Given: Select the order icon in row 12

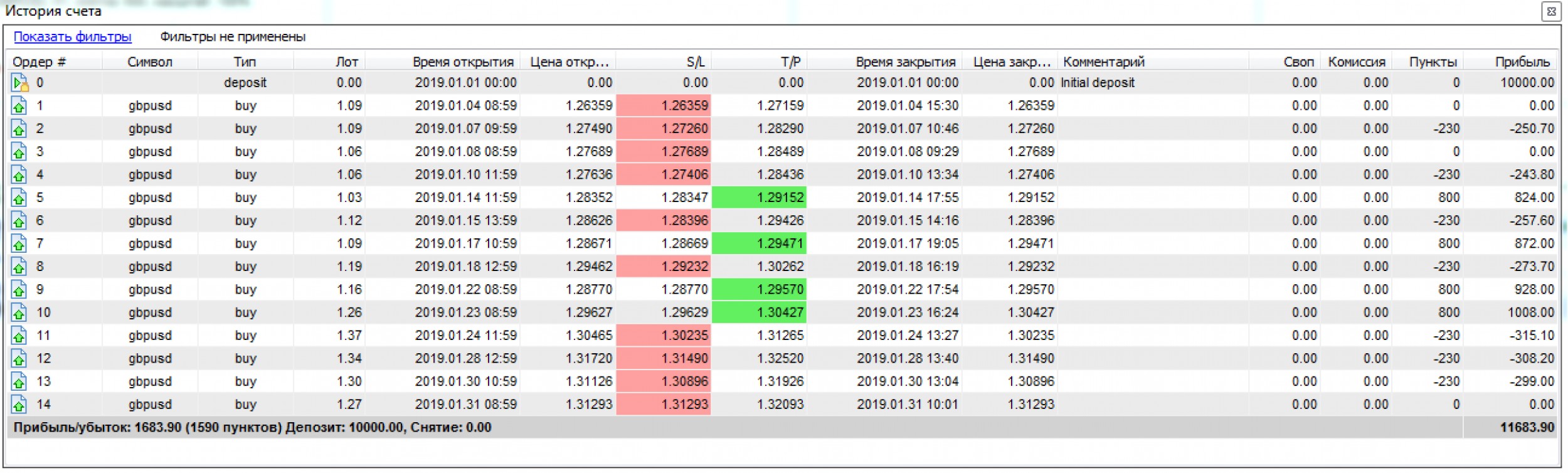Looking at the screenshot, I should [19, 359].
